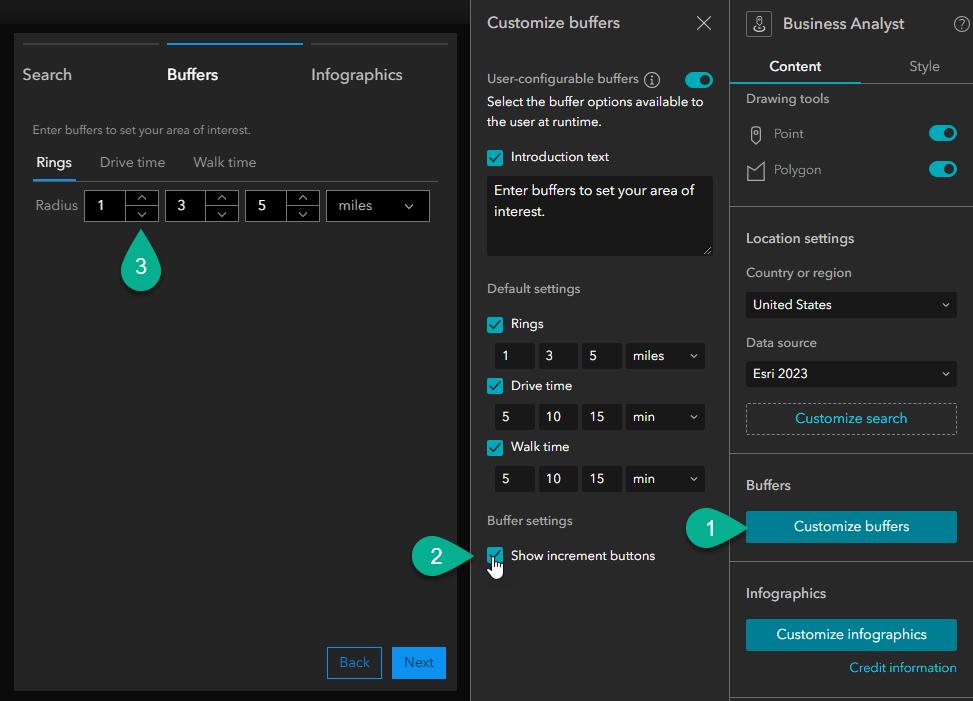973x701 pixels.
Task: Switch to the Style tab
Action: click(x=924, y=66)
